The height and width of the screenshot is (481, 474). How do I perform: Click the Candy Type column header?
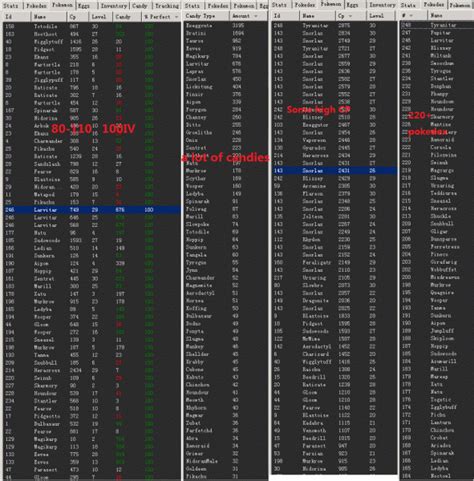pyautogui.click(x=206, y=16)
